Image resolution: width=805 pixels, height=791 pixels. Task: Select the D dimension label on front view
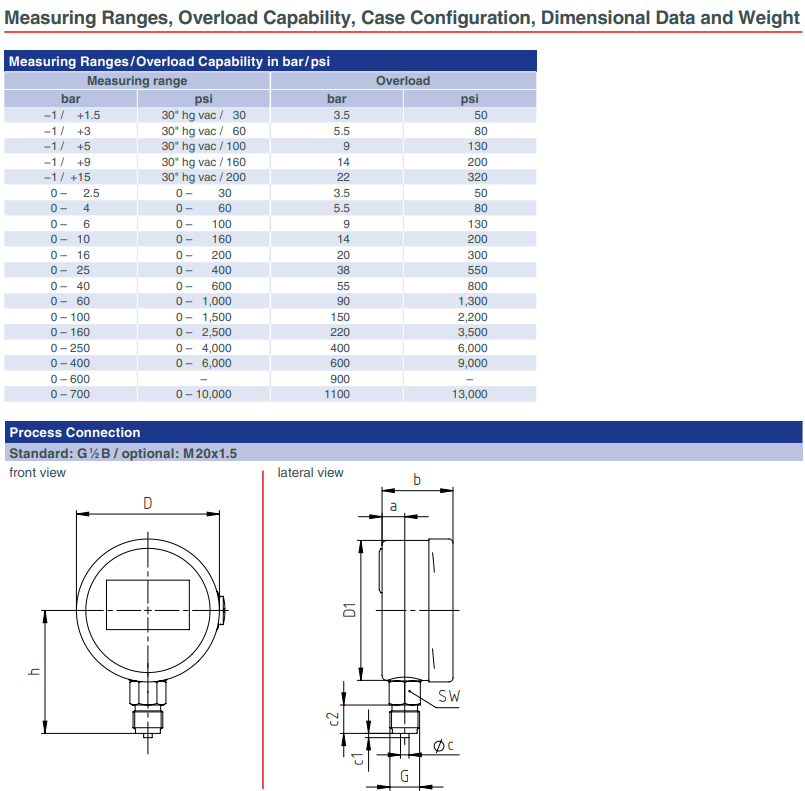147,503
